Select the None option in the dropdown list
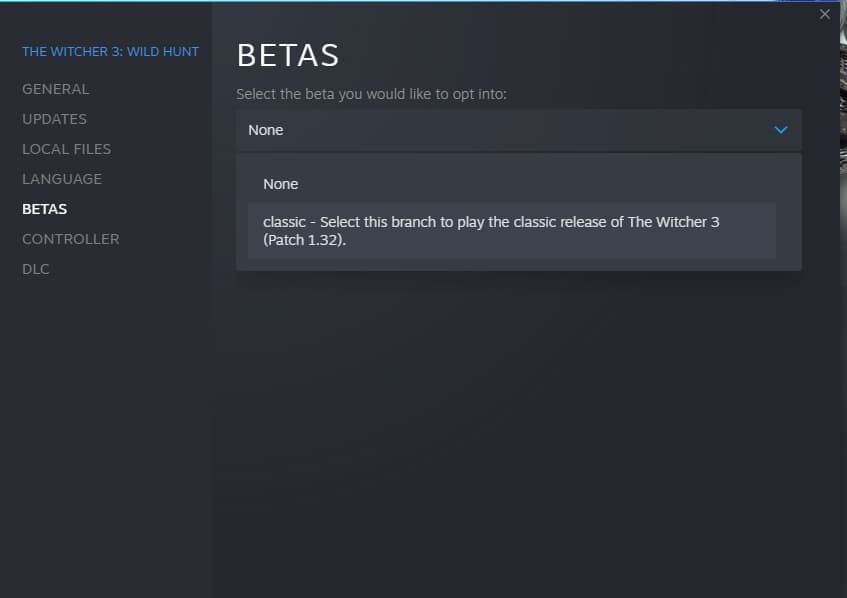This screenshot has width=847, height=598. pos(281,184)
